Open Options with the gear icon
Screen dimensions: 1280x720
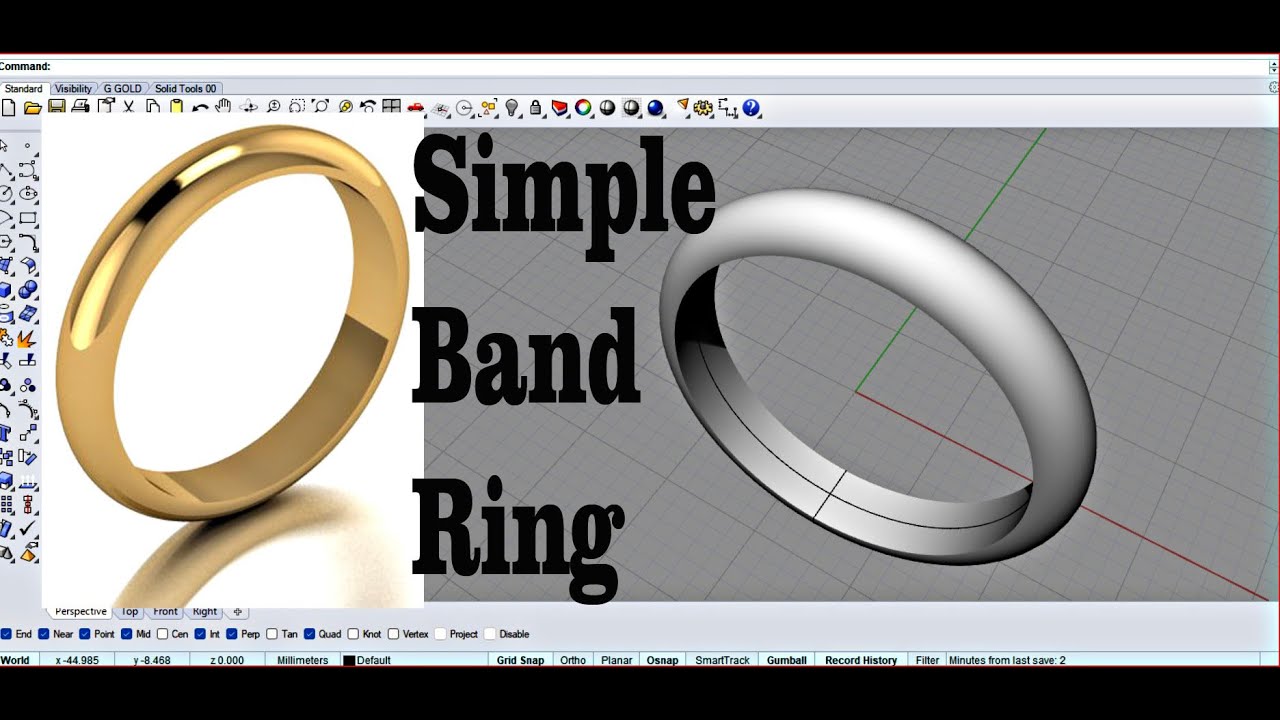point(703,107)
